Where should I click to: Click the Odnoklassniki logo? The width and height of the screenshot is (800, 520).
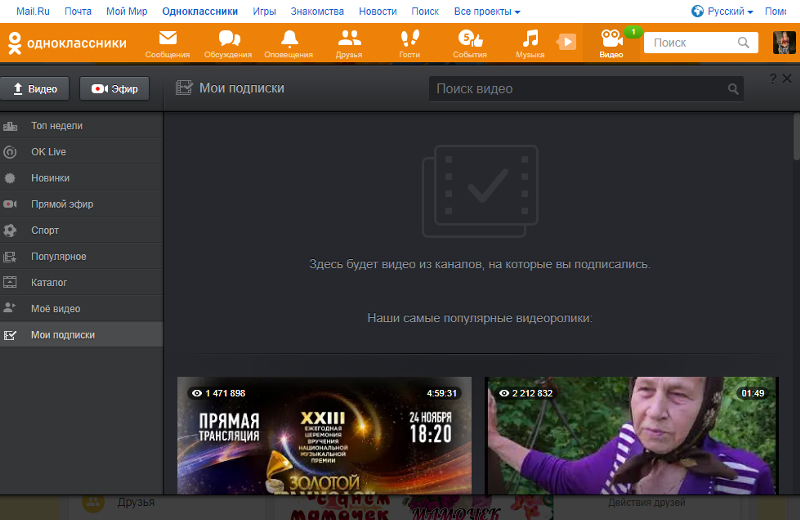pyautogui.click(x=67, y=43)
